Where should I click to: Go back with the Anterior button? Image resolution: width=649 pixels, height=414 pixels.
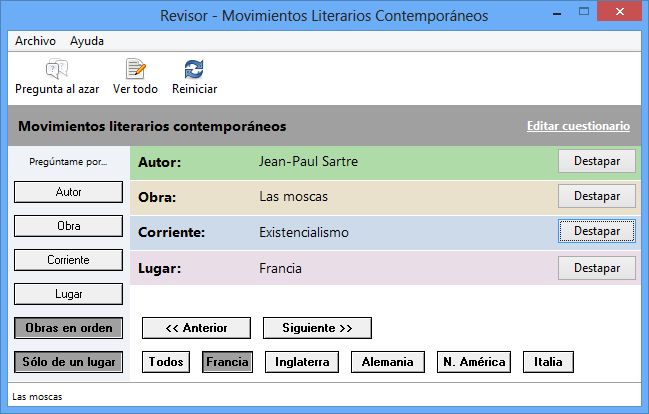coord(196,328)
